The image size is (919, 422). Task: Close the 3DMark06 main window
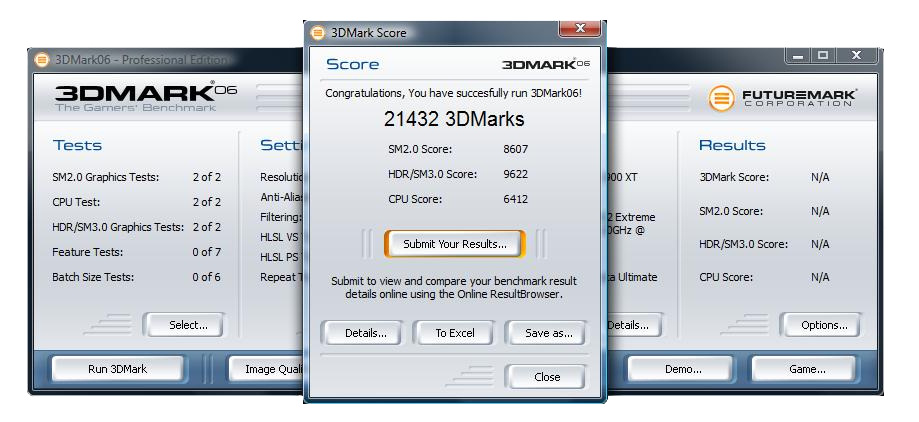coord(857,56)
